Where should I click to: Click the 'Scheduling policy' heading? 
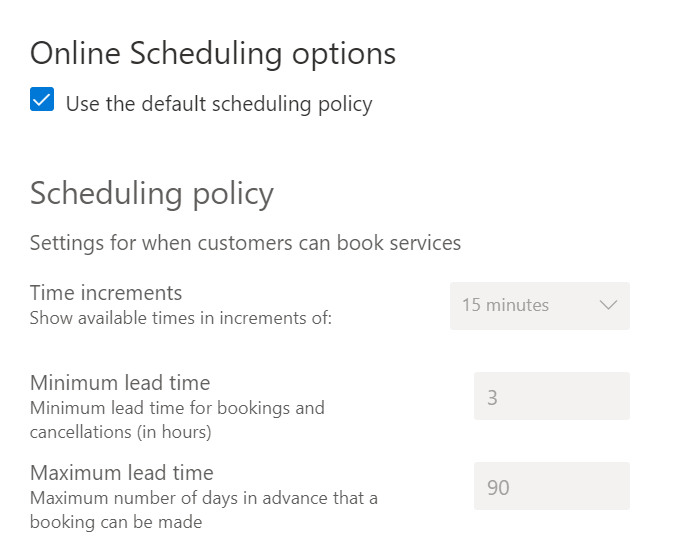pos(152,193)
